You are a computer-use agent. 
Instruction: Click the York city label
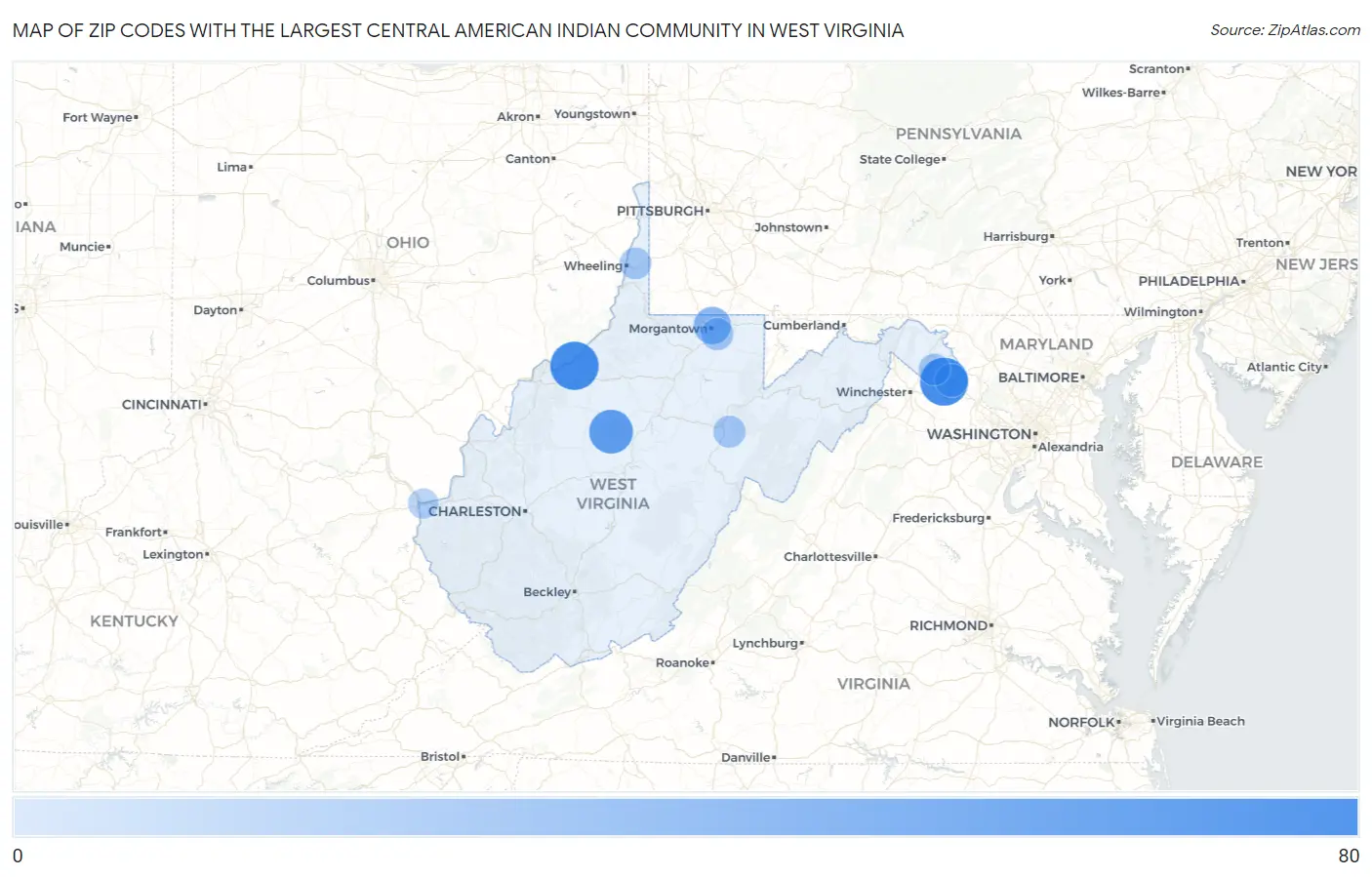point(1052,281)
